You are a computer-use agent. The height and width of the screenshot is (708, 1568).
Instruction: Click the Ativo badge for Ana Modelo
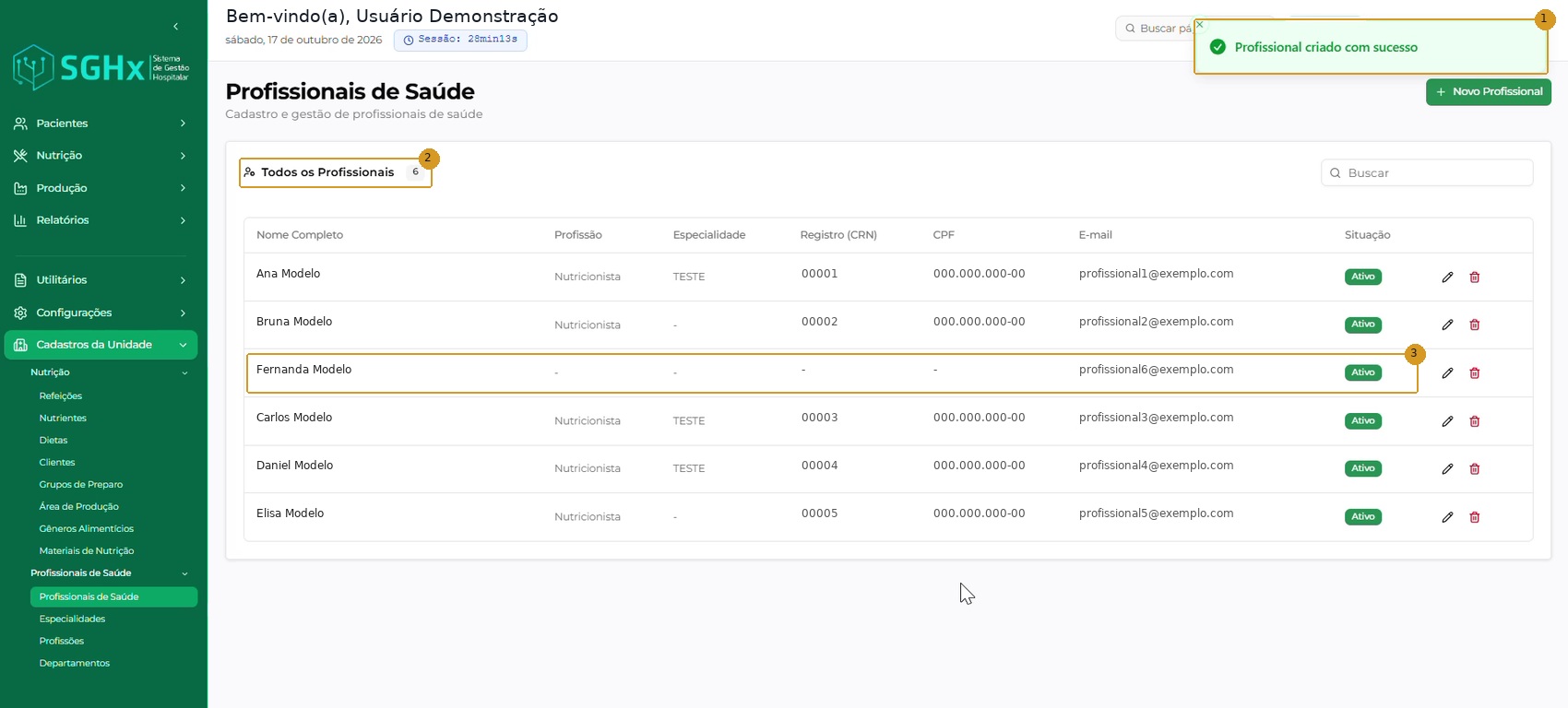point(1363,277)
